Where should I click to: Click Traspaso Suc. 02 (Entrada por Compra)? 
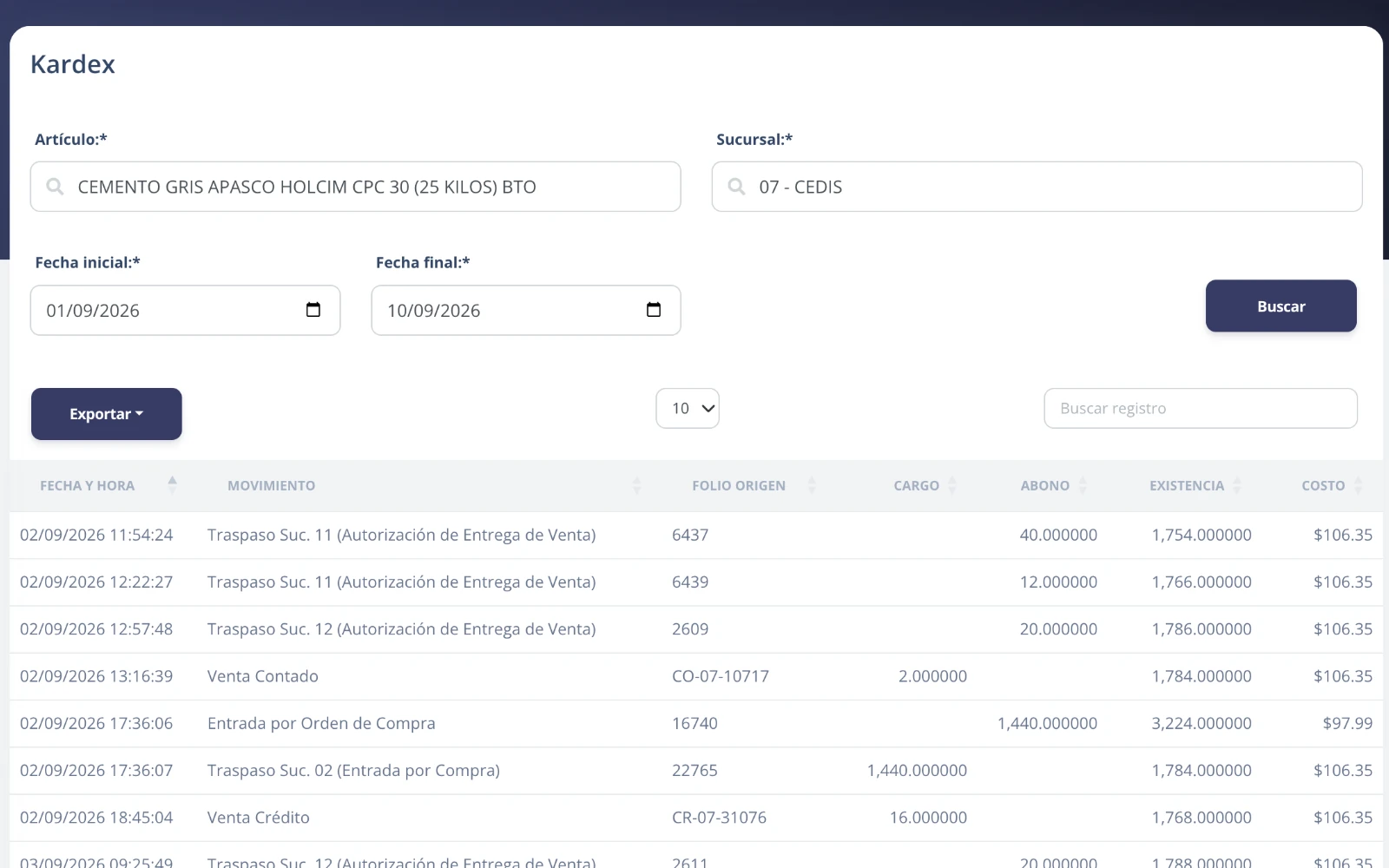tap(353, 770)
